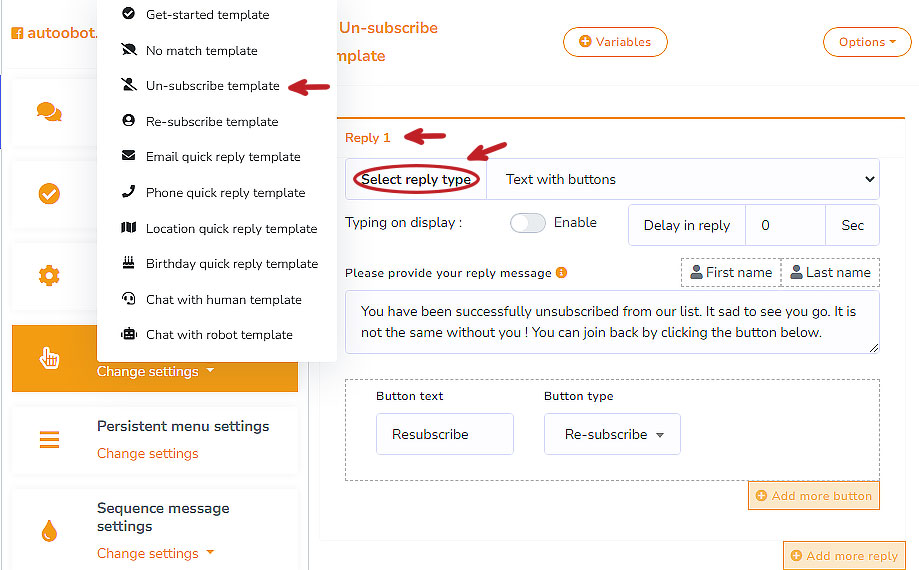The image size is (919, 570).
Task: Click the droplet Sequence message icon
Action: [49, 531]
